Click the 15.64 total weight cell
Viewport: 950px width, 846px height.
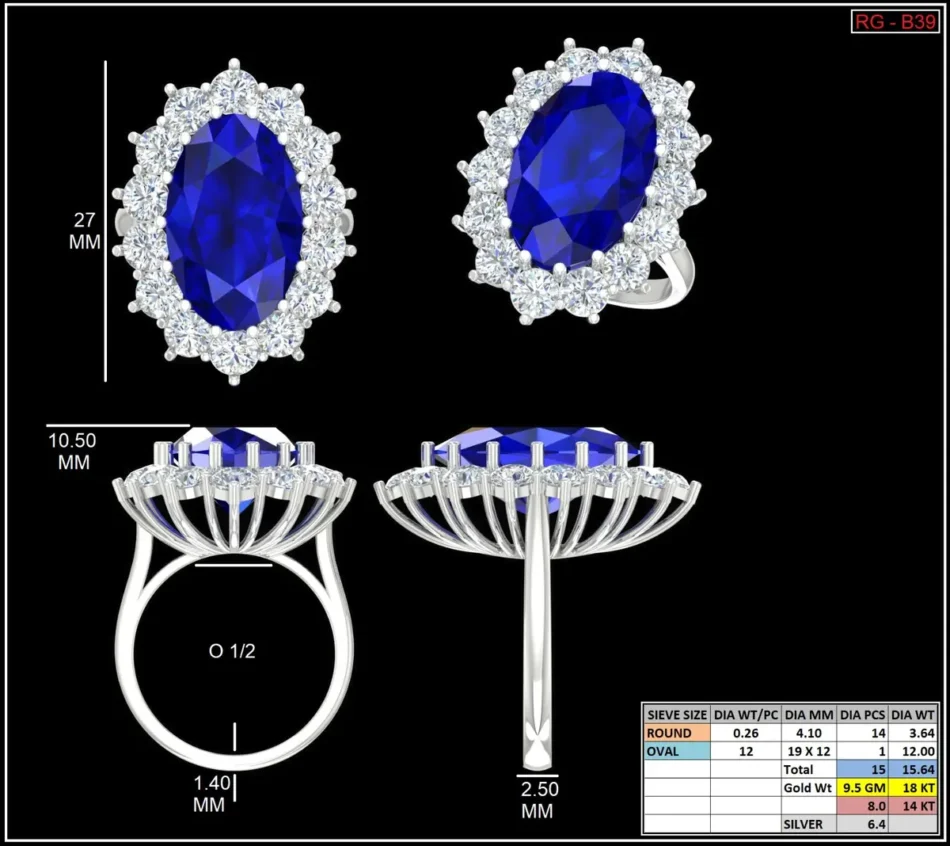coord(913,769)
